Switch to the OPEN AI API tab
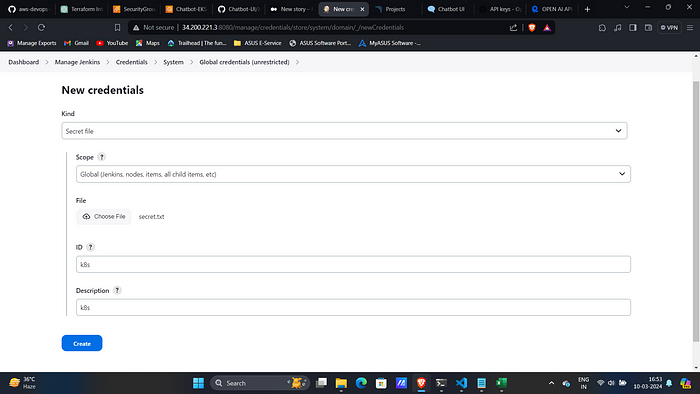 click(552, 9)
